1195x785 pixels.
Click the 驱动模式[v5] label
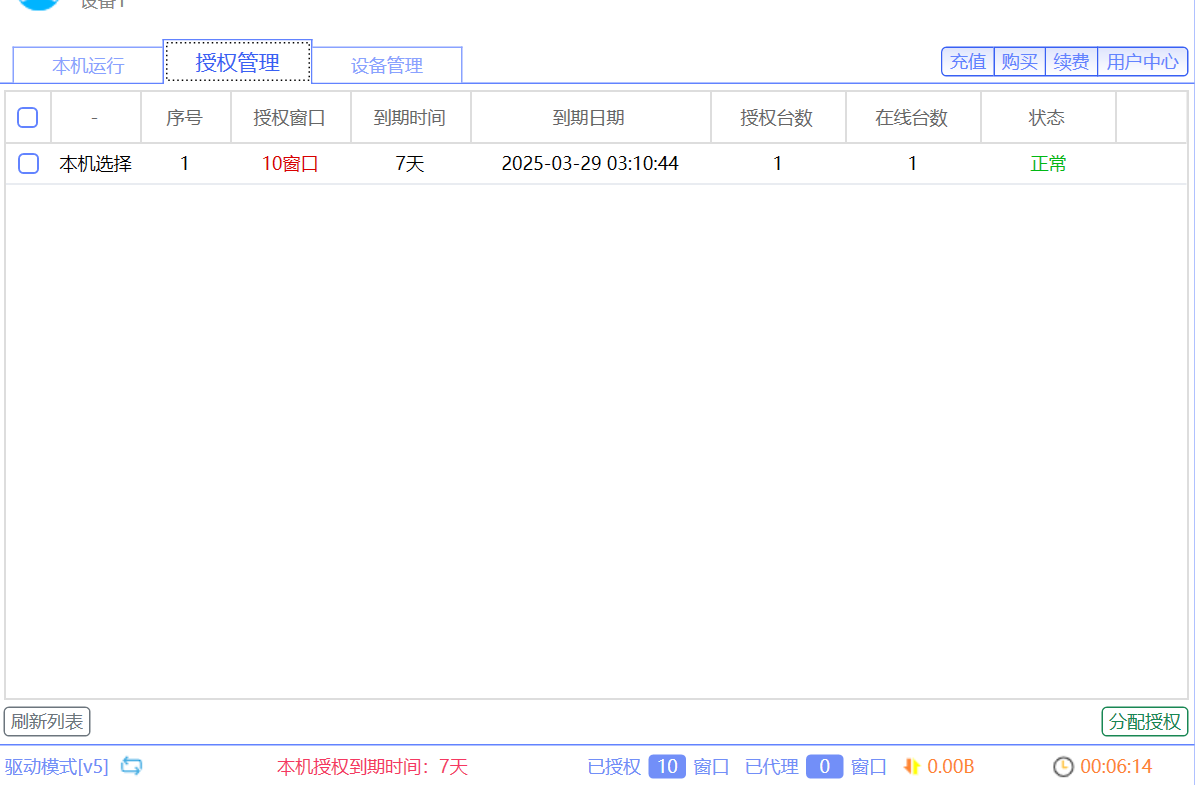(x=57, y=767)
